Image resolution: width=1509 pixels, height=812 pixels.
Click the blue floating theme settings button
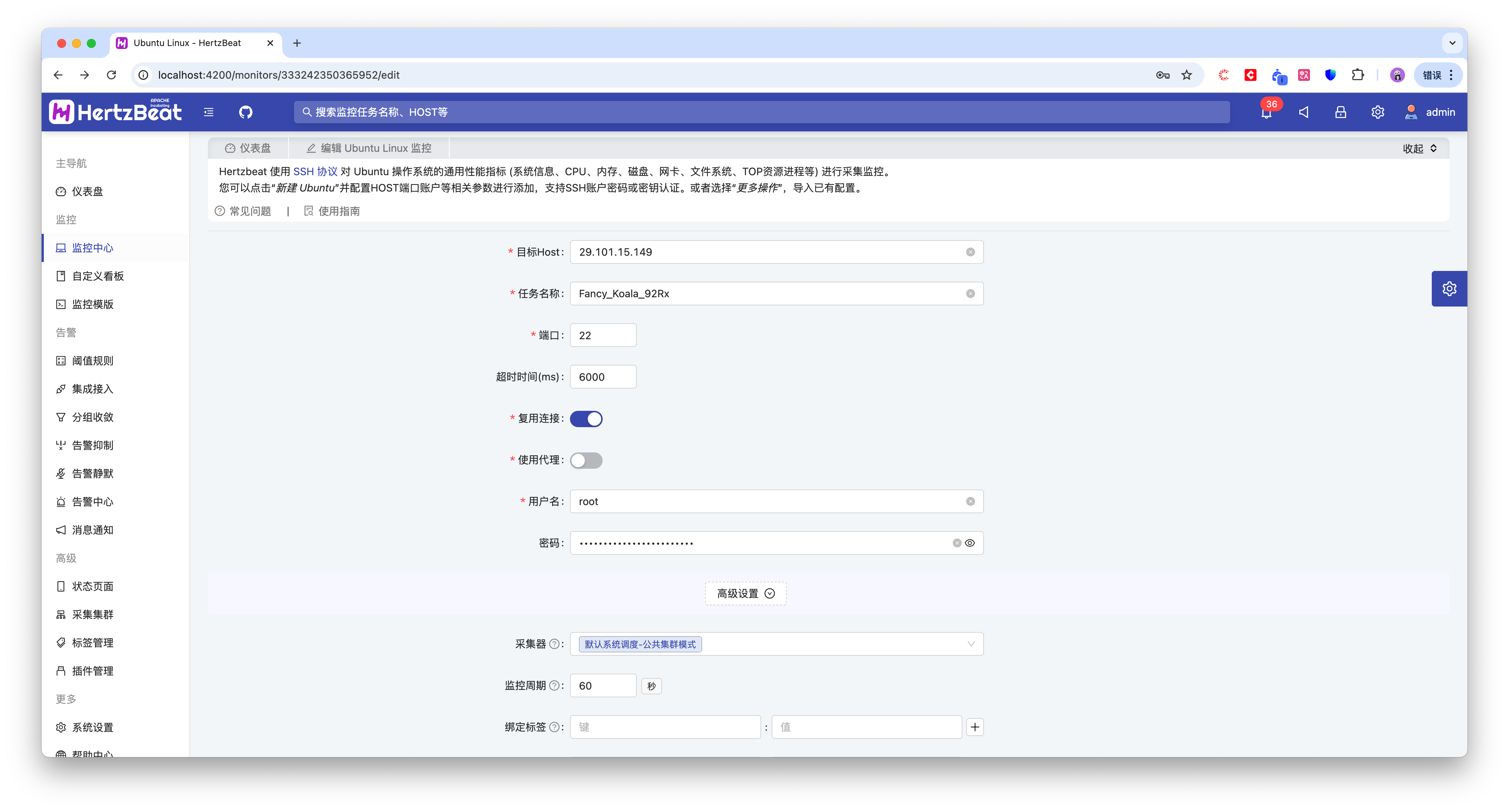point(1449,289)
